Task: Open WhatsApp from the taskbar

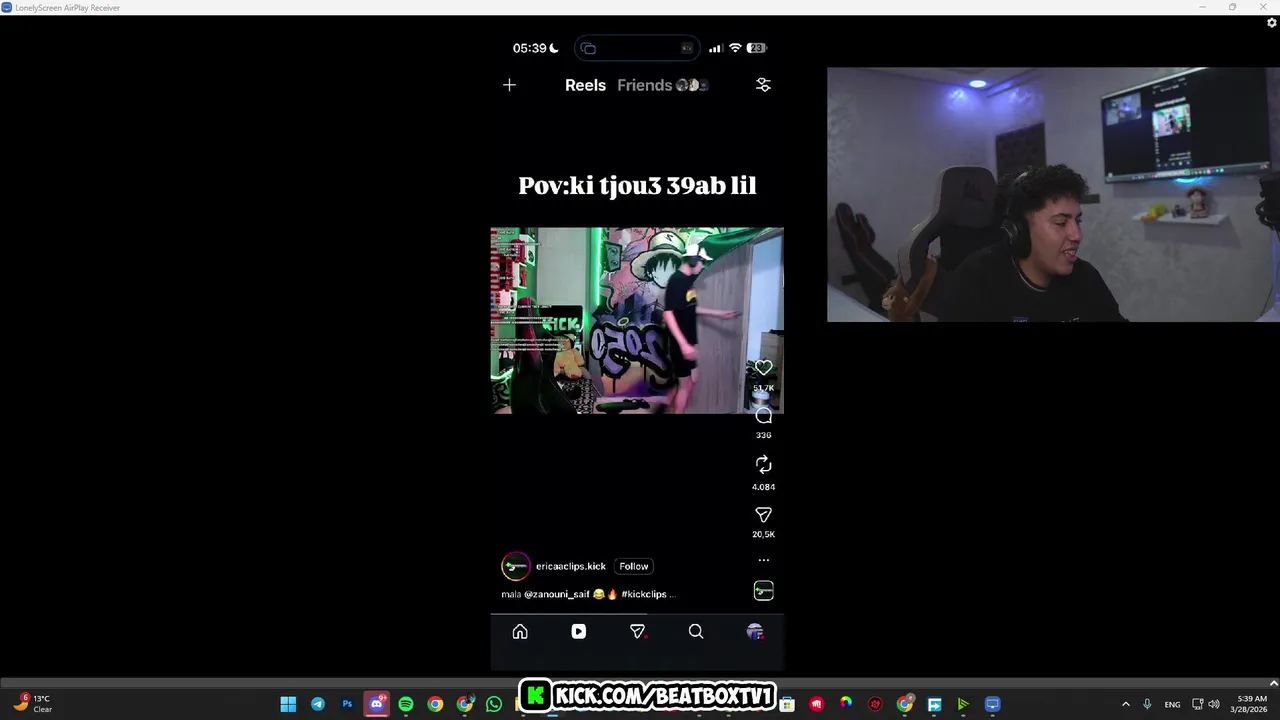Action: [494, 704]
